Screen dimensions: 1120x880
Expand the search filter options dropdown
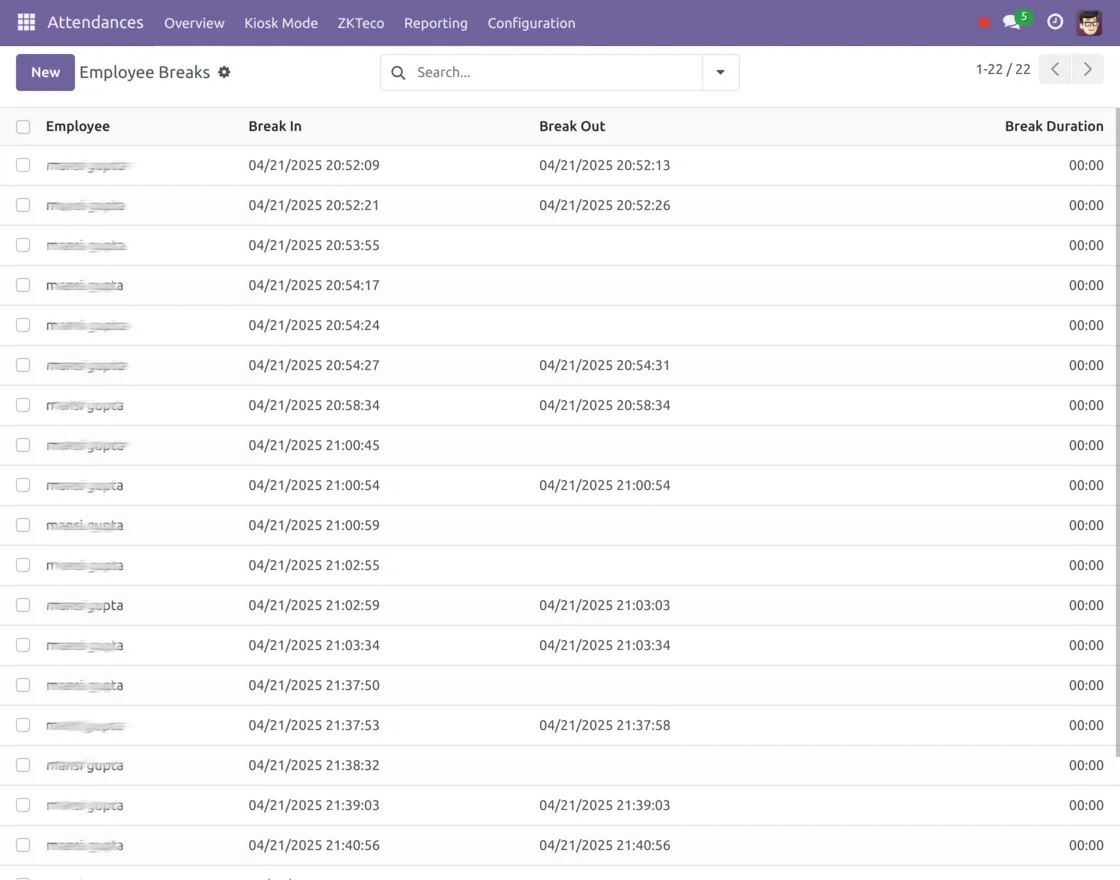tap(720, 72)
